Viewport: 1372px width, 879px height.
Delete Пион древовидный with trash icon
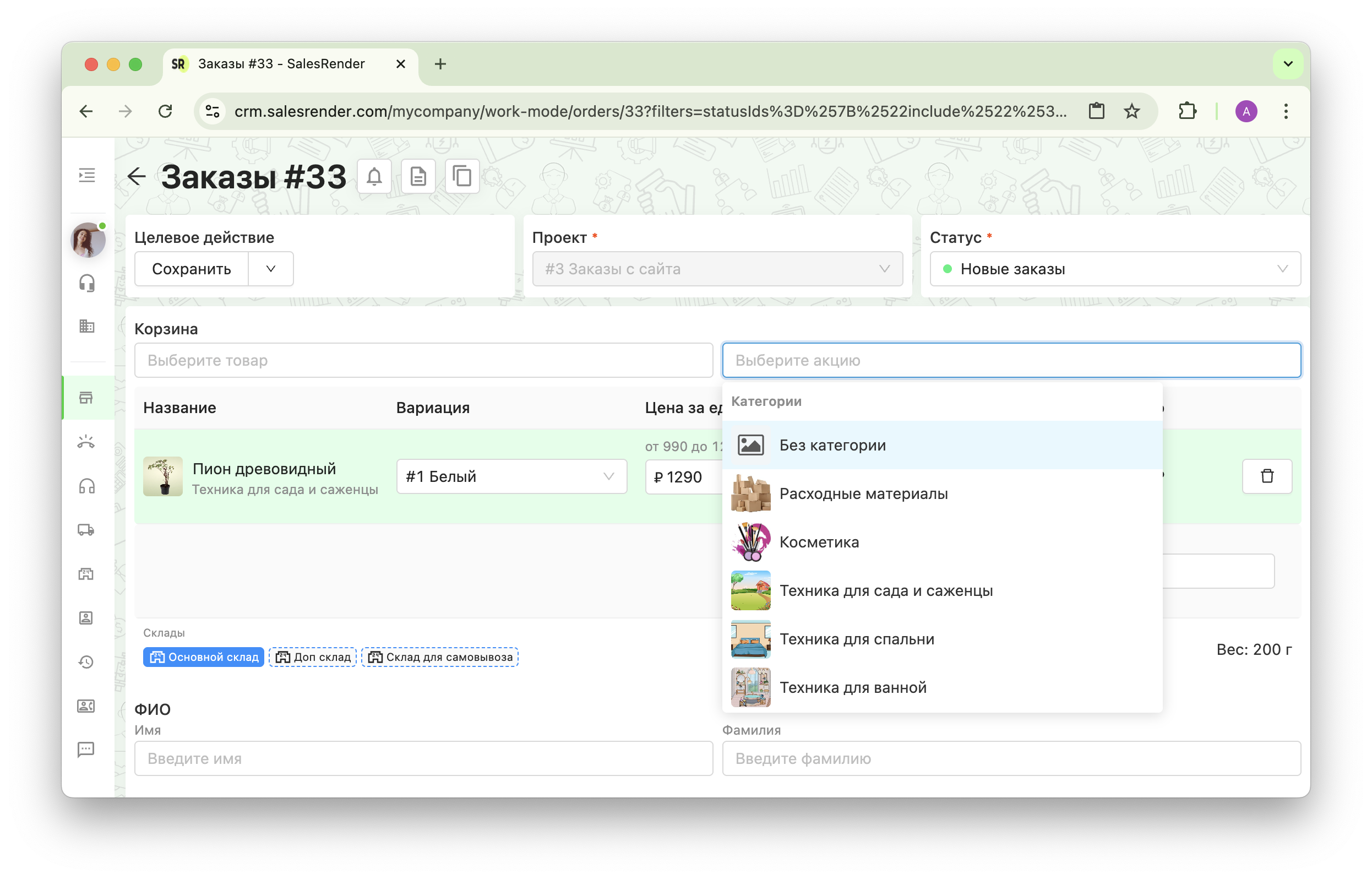(x=1267, y=476)
